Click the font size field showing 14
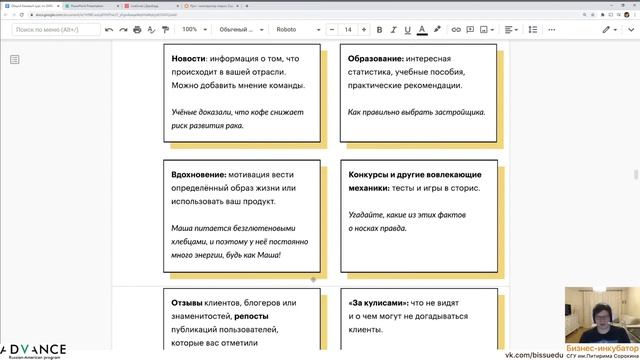 coord(348,30)
